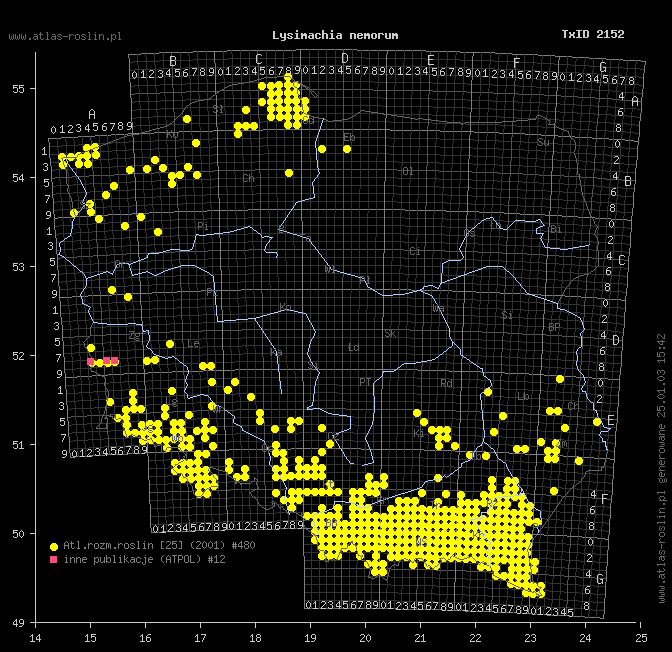Click latitude axis label 55
Viewport: 672px width, 652px height.
pyautogui.click(x=18, y=89)
